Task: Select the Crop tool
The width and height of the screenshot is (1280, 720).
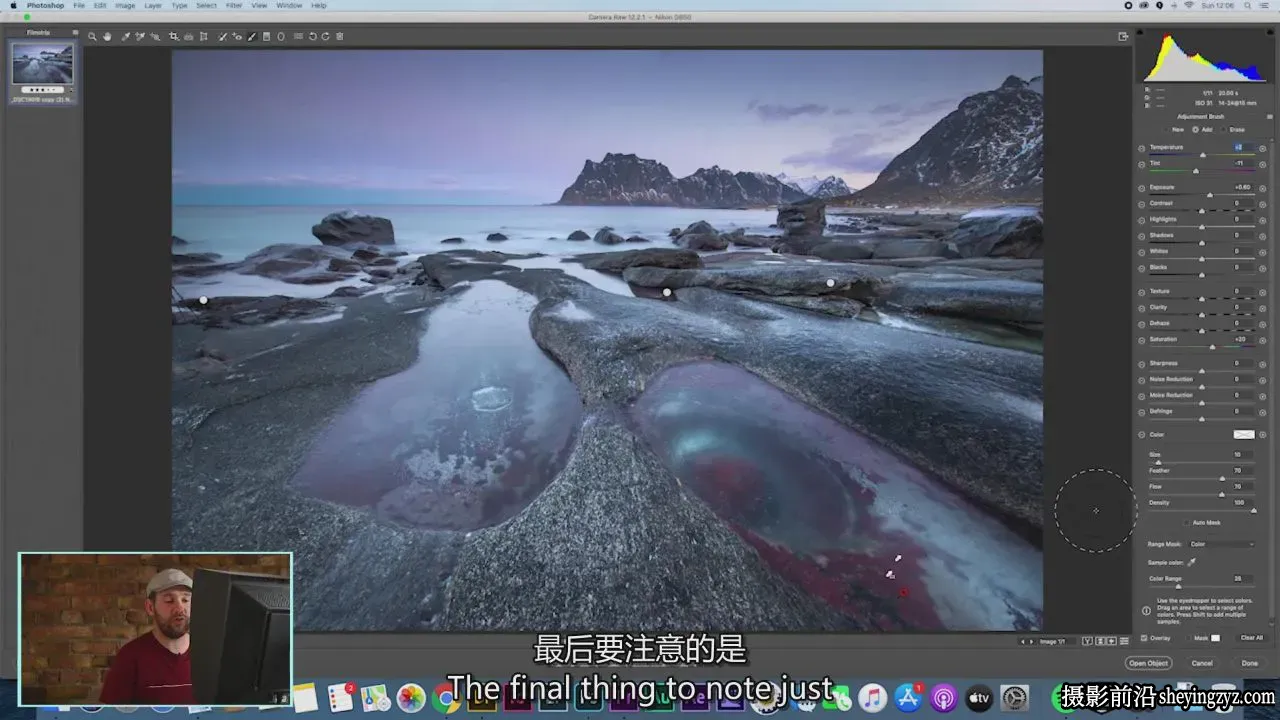Action: 173,37
